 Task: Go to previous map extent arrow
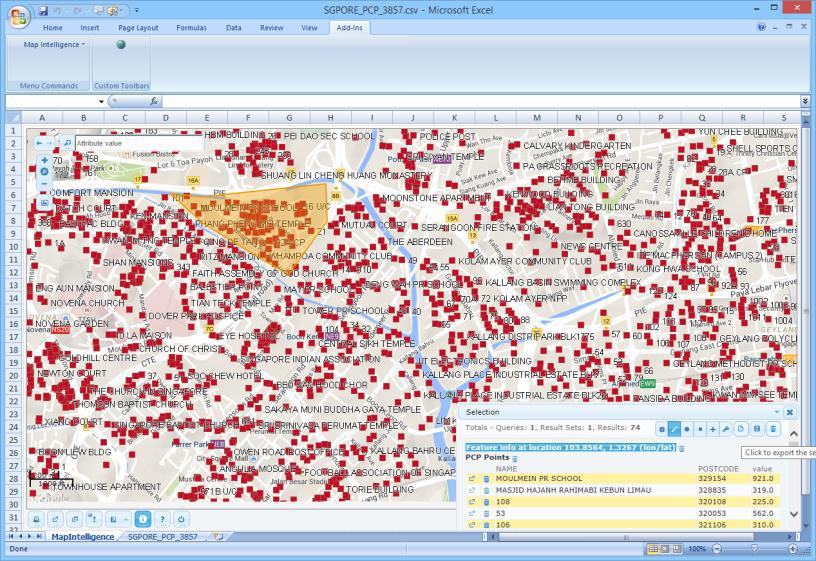[x=40, y=143]
